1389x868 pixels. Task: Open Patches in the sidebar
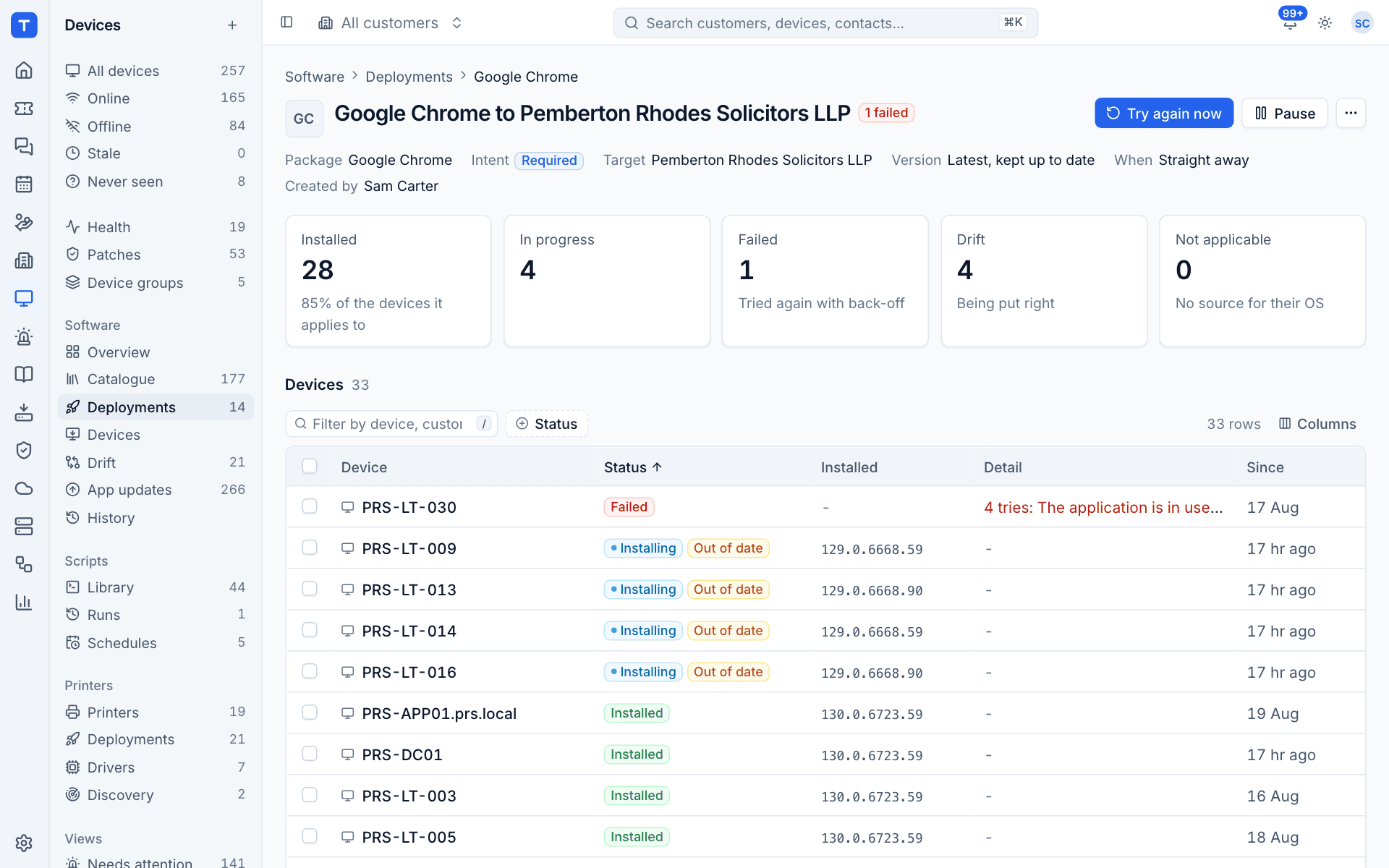156,255
